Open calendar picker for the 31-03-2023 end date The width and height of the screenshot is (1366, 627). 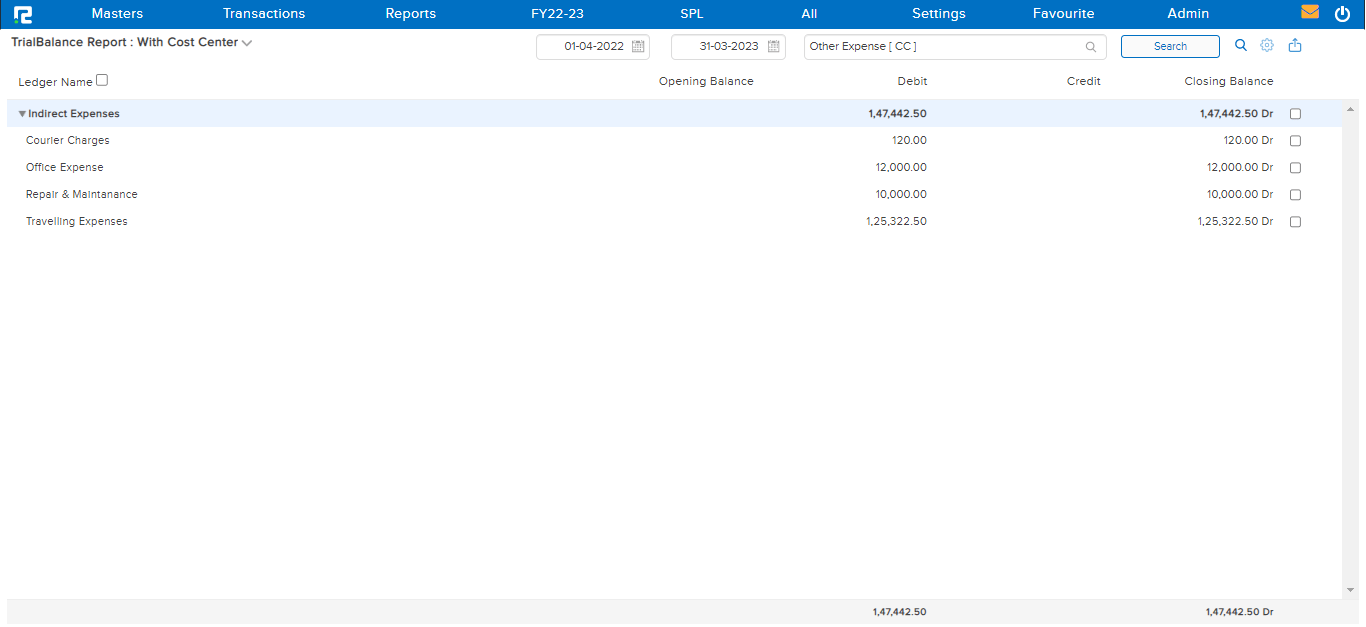click(773, 47)
